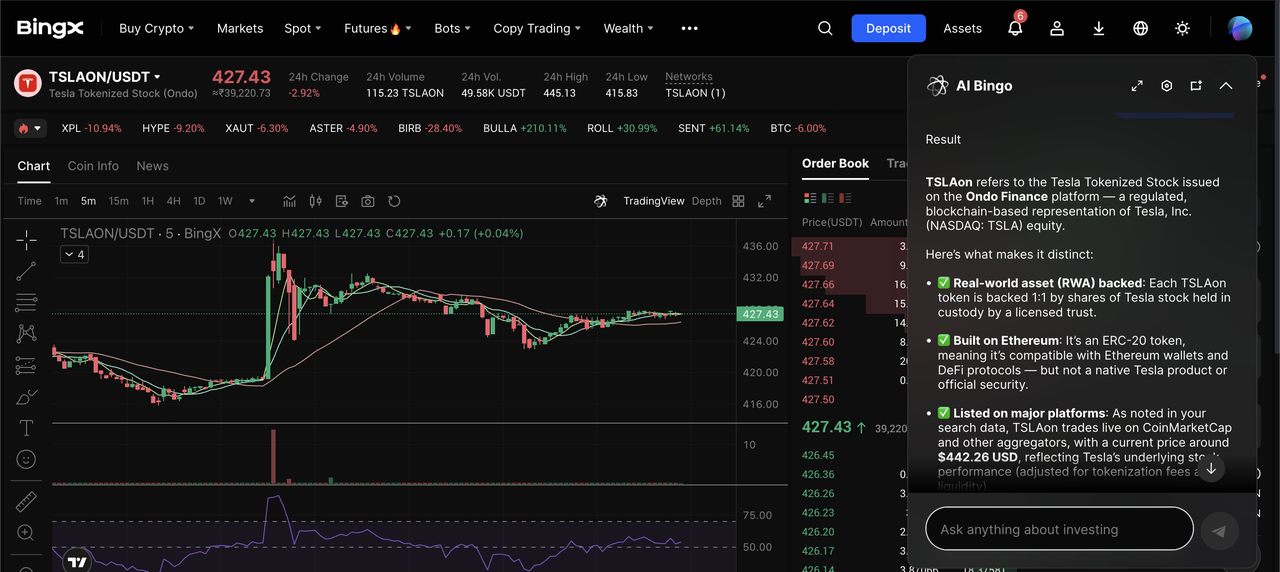Viewport: 1280px width, 572px height.
Task: Open AI Bingo settings hexagon icon
Action: [x=1166, y=86]
